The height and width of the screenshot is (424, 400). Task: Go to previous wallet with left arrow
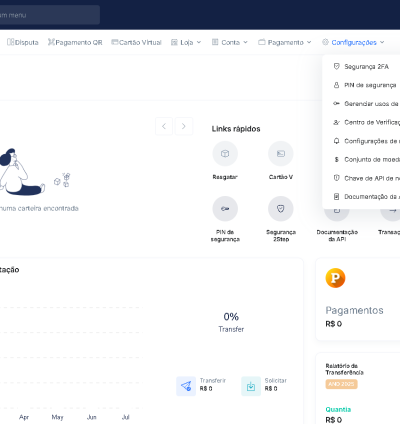pyautogui.click(x=164, y=126)
